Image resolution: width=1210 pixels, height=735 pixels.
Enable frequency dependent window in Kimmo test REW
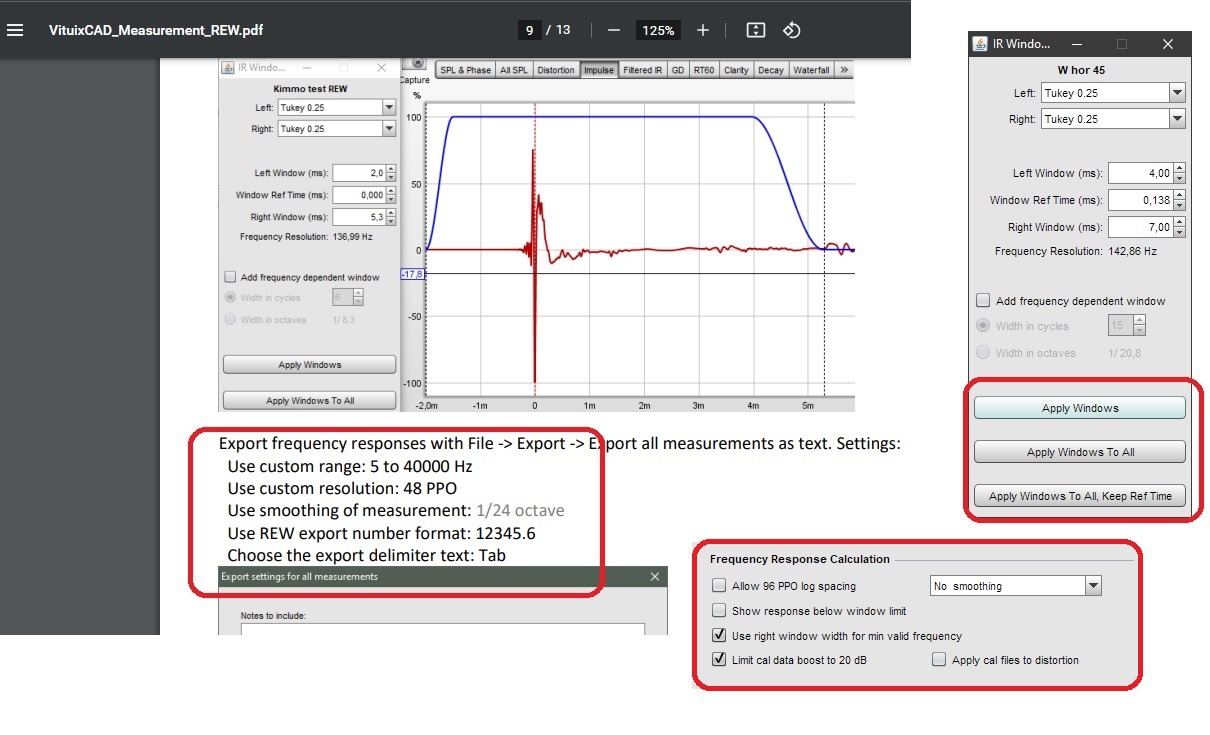(231, 277)
